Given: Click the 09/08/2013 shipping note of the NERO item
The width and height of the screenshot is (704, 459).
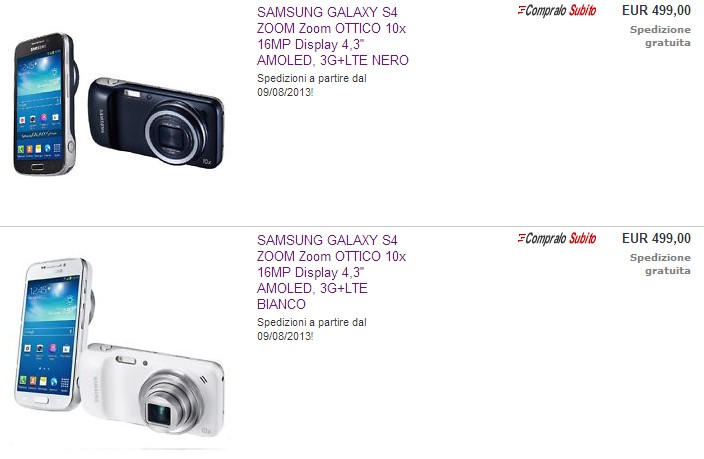Looking at the screenshot, I should coord(312,85).
